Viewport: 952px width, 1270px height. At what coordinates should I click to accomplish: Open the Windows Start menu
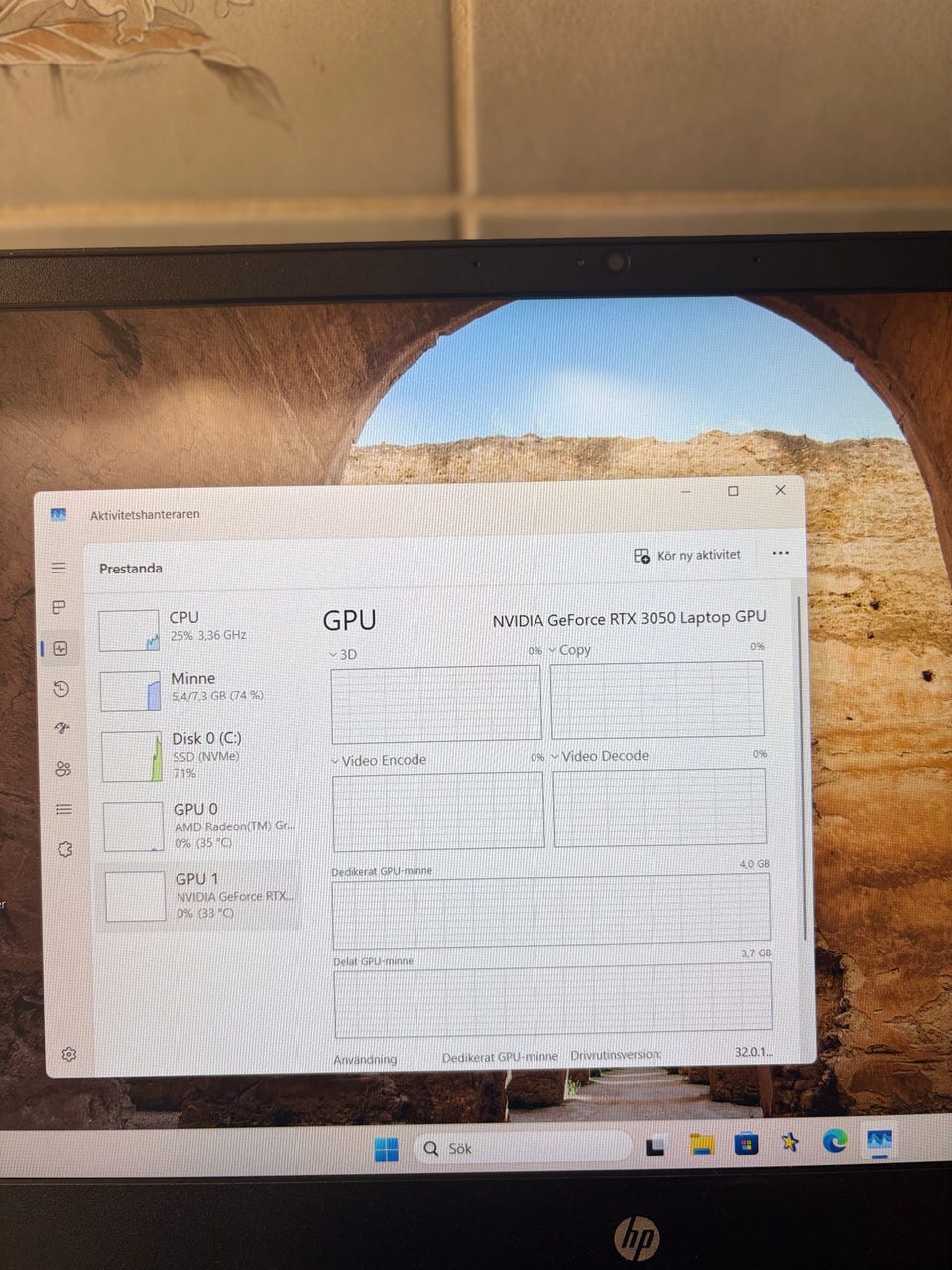(x=386, y=1149)
